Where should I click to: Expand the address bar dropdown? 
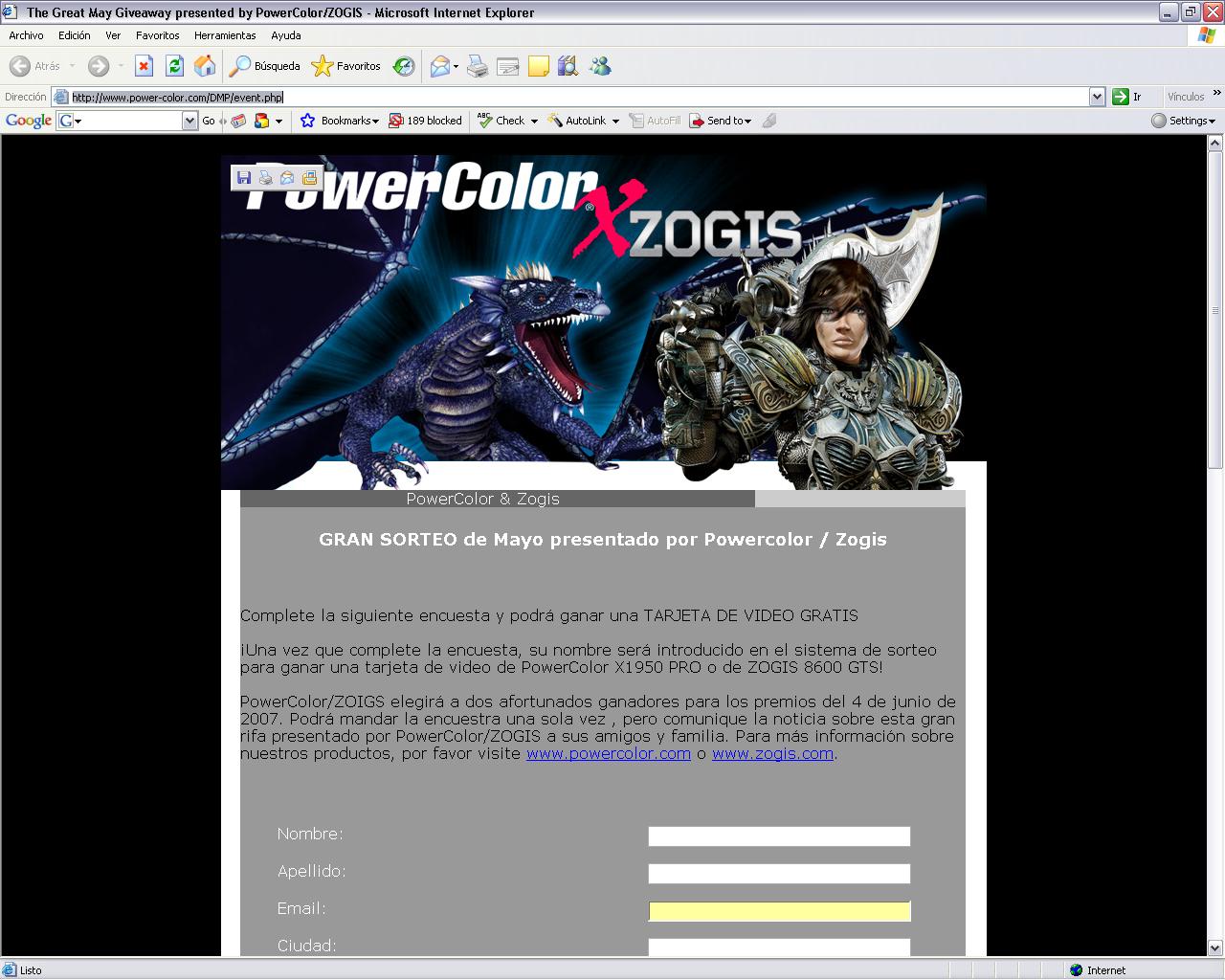point(1097,97)
